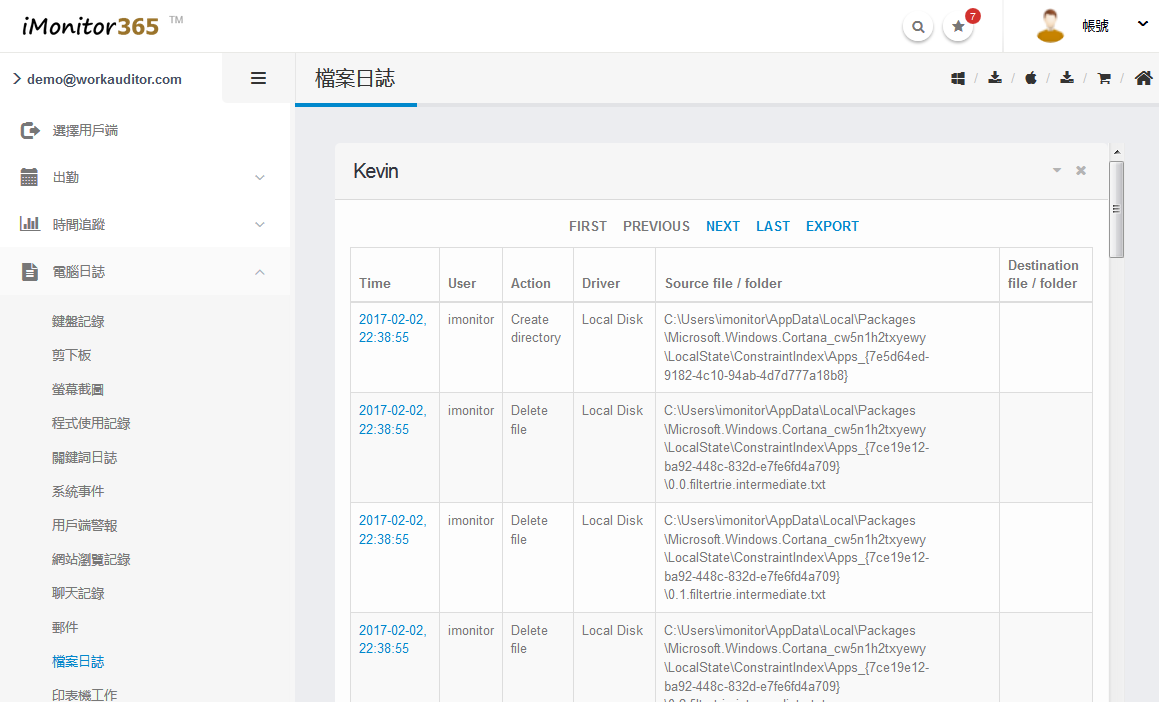Jump to the LAST page link
Viewport: 1159px width, 702px height.
773,226
